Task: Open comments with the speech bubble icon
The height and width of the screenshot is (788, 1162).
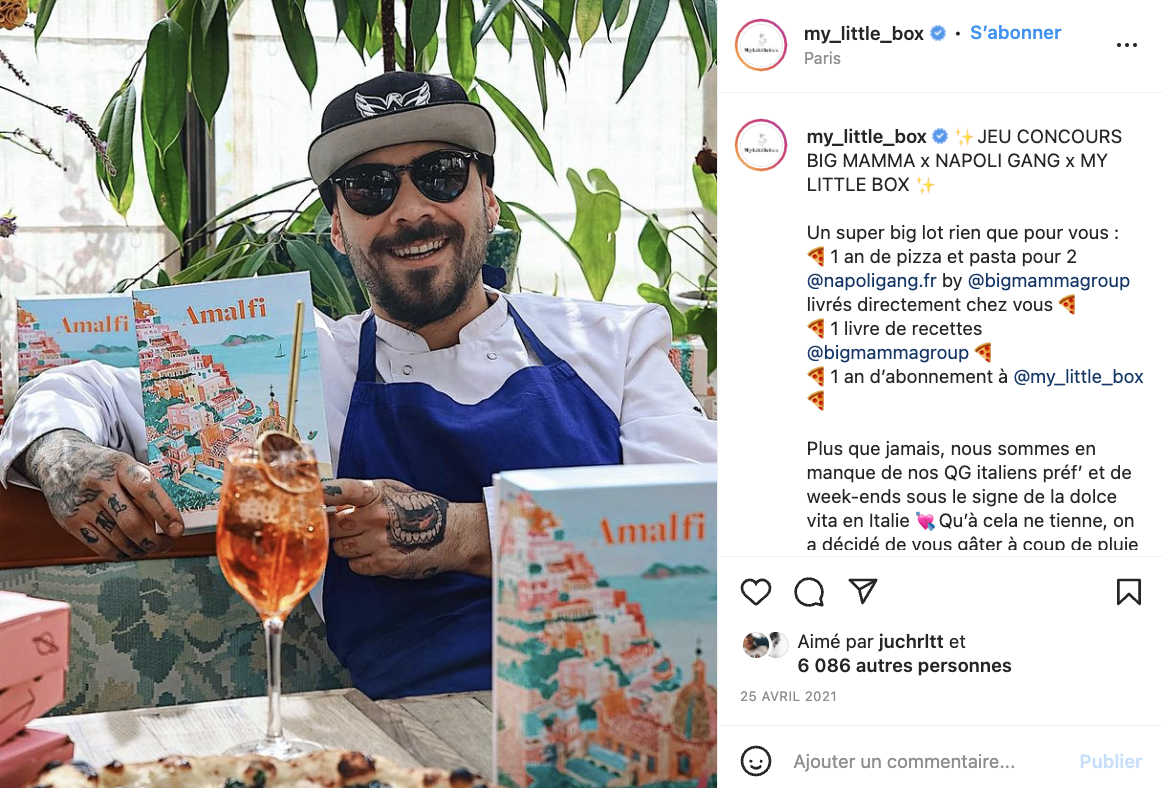Action: click(x=809, y=592)
